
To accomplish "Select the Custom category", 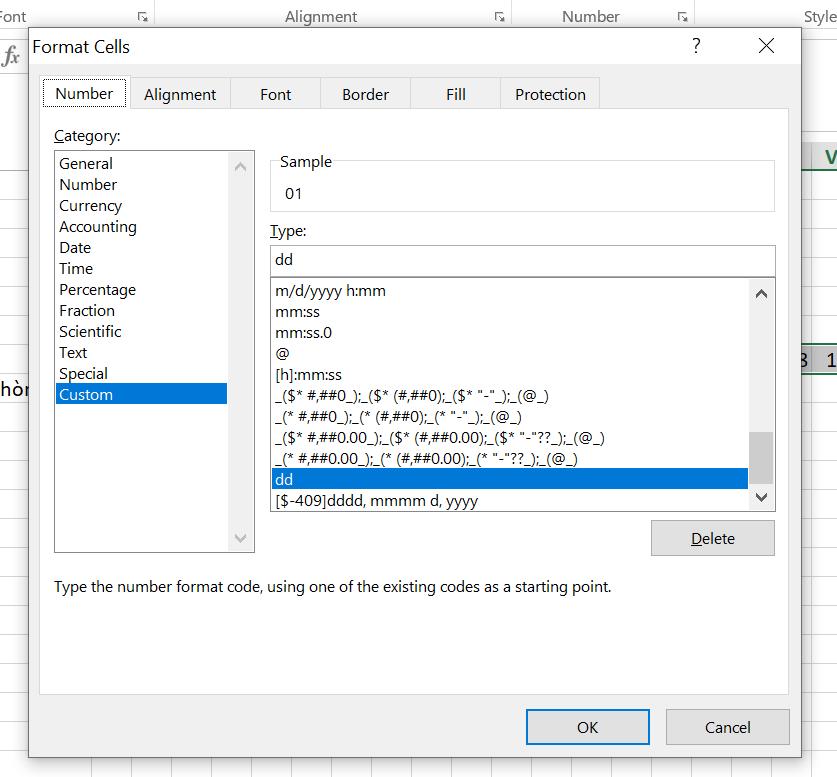I will tap(141, 394).
